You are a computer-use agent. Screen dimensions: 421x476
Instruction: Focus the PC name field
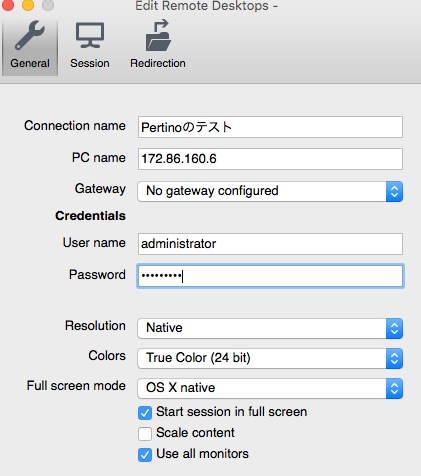click(x=270, y=159)
